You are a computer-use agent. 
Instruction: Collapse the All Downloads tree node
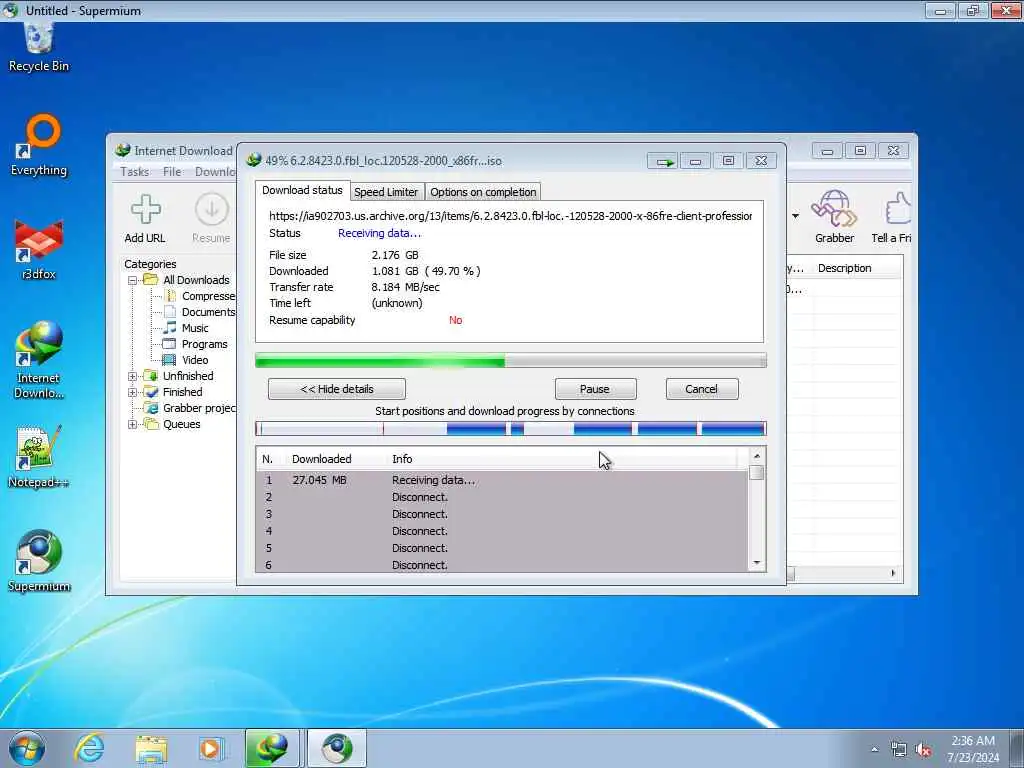[133, 280]
